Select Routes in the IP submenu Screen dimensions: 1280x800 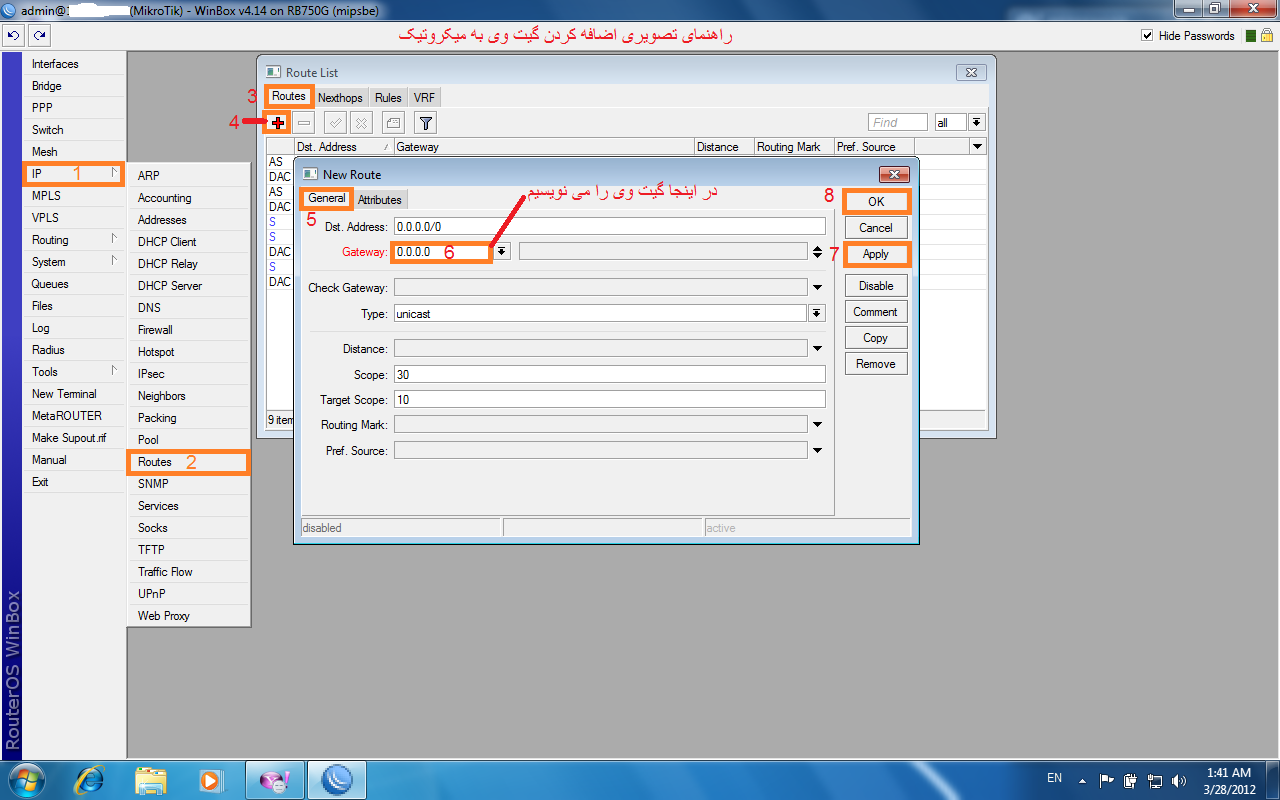(x=188, y=462)
